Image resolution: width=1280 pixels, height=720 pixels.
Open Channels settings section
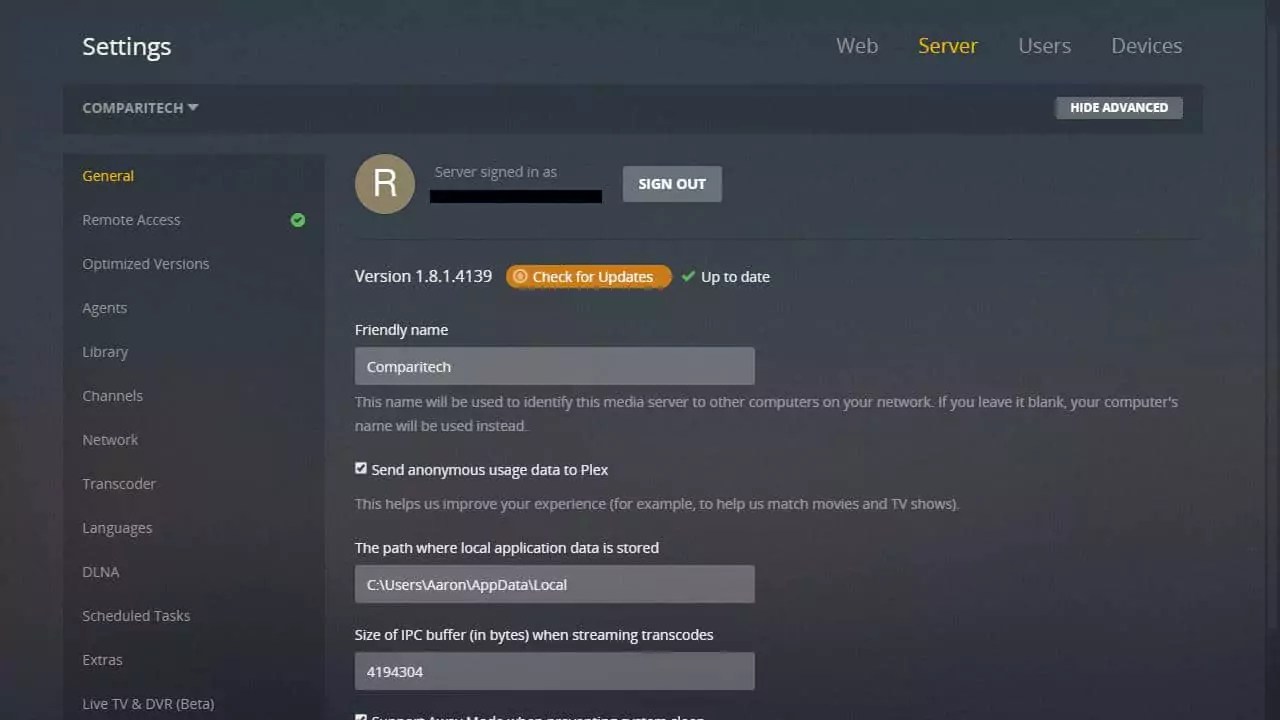point(113,396)
